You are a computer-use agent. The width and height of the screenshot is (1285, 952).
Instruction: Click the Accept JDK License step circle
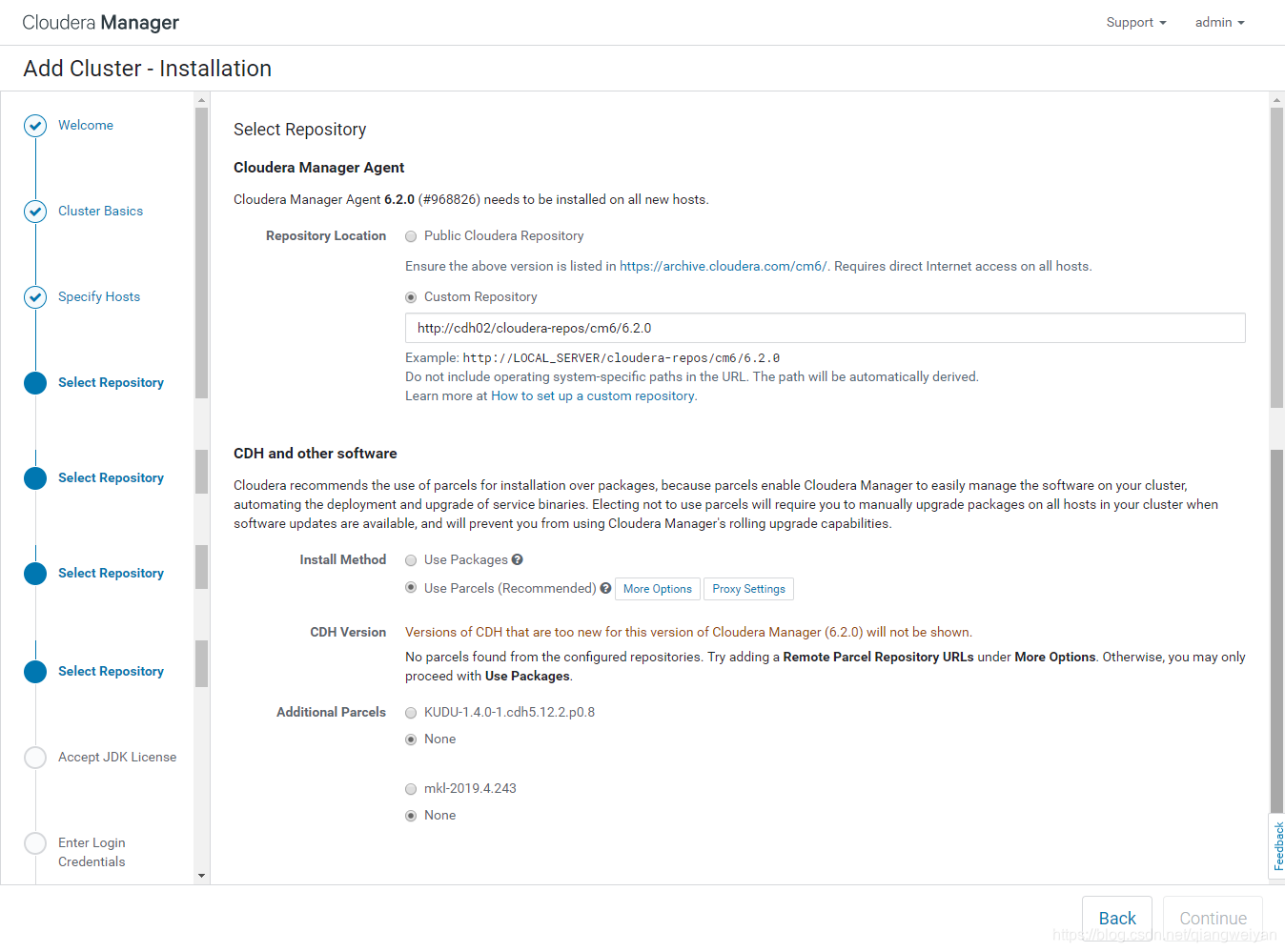[35, 758]
